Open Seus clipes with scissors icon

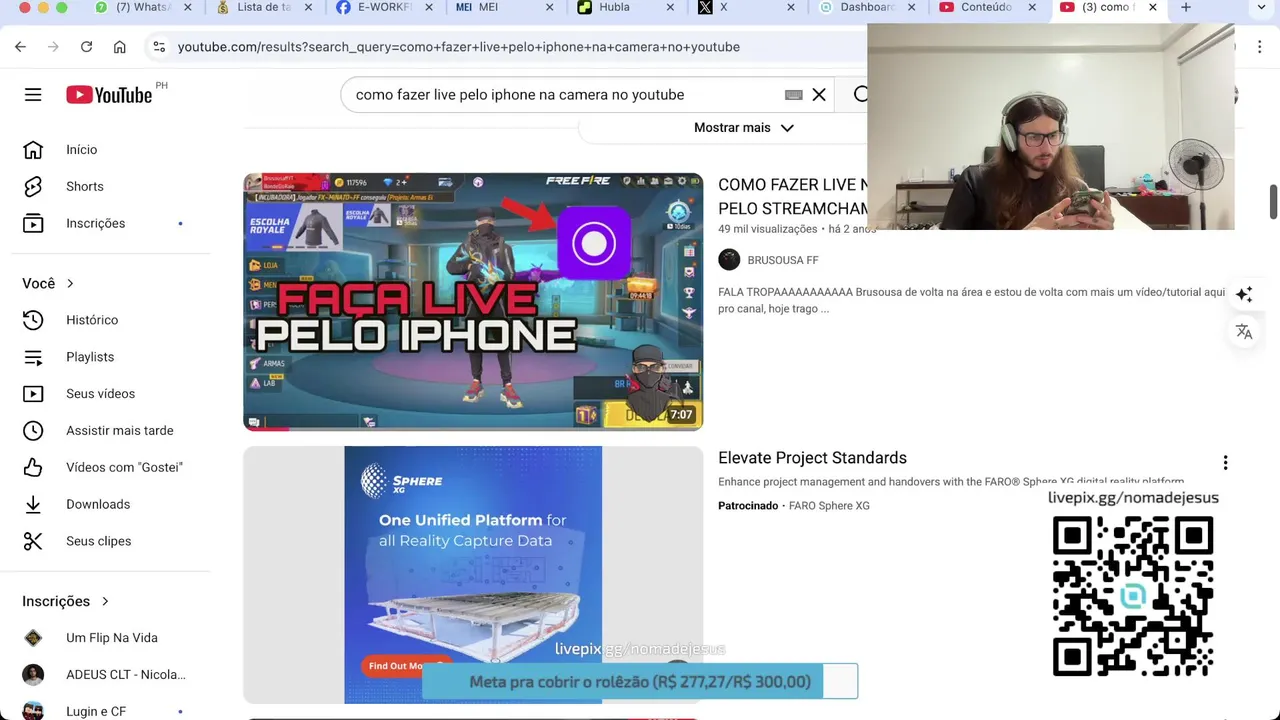pos(33,542)
